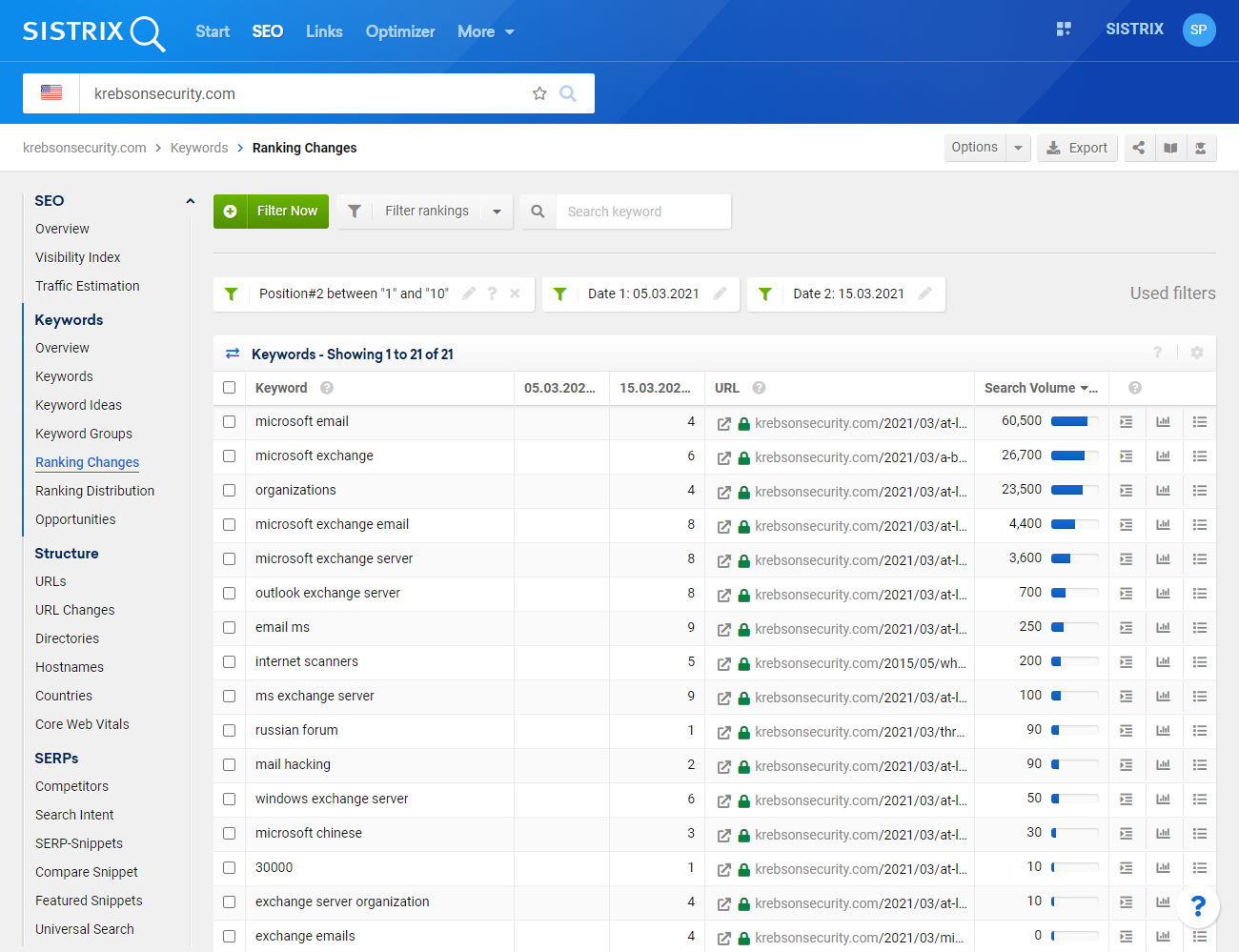Open table settings gear icon
The height and width of the screenshot is (952, 1239).
pyautogui.click(x=1197, y=353)
